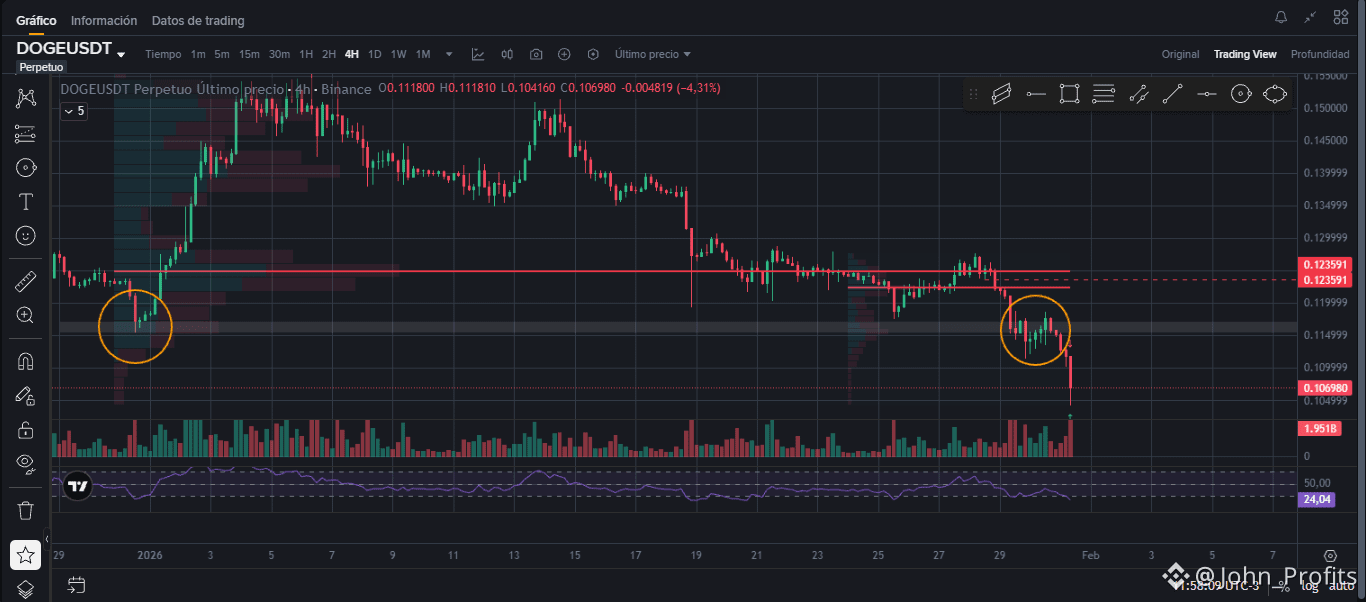Click the add plus-circle icon
The image size is (1366, 602).
[564, 54]
